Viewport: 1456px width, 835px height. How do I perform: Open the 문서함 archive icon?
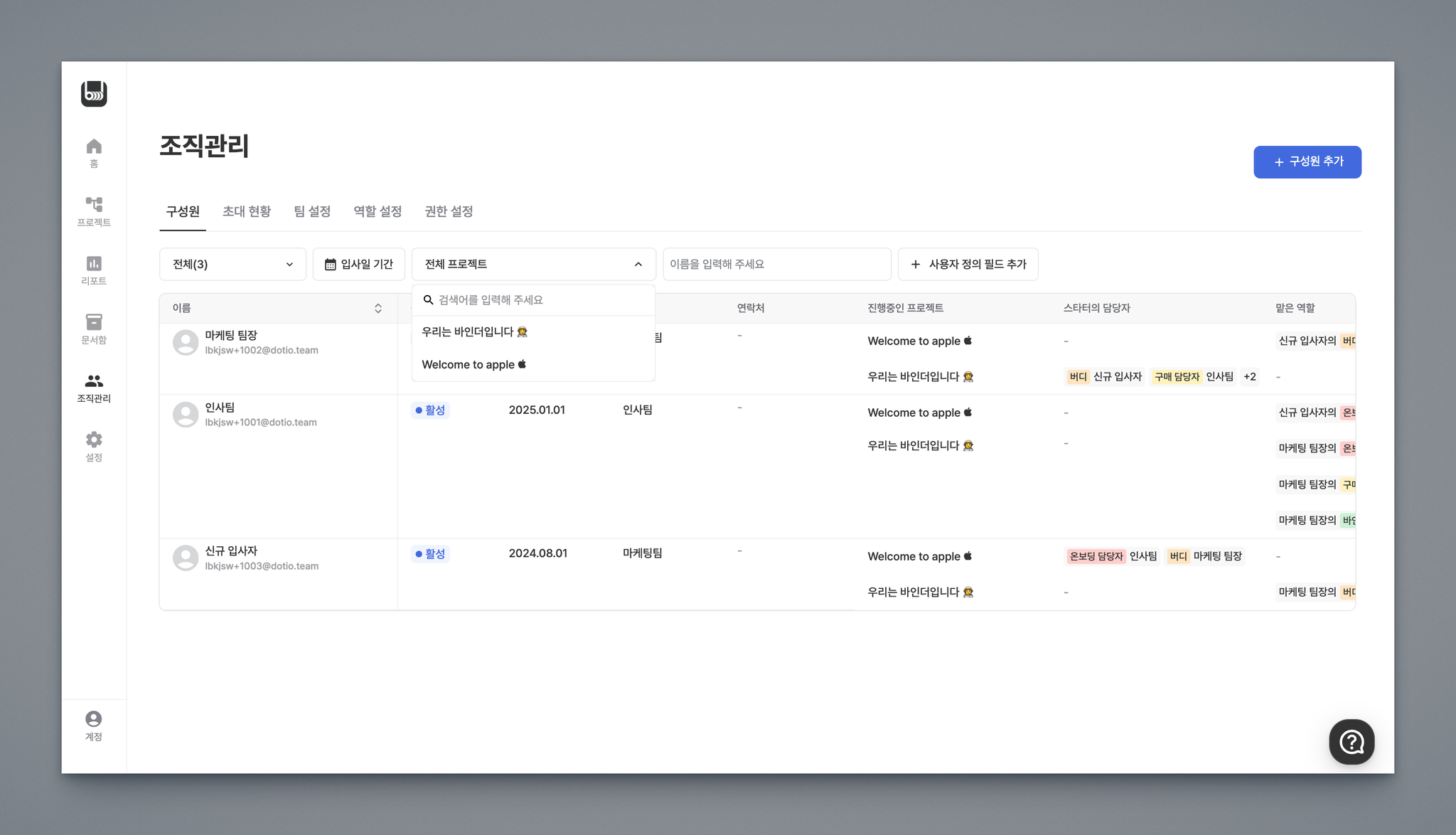coord(94,329)
